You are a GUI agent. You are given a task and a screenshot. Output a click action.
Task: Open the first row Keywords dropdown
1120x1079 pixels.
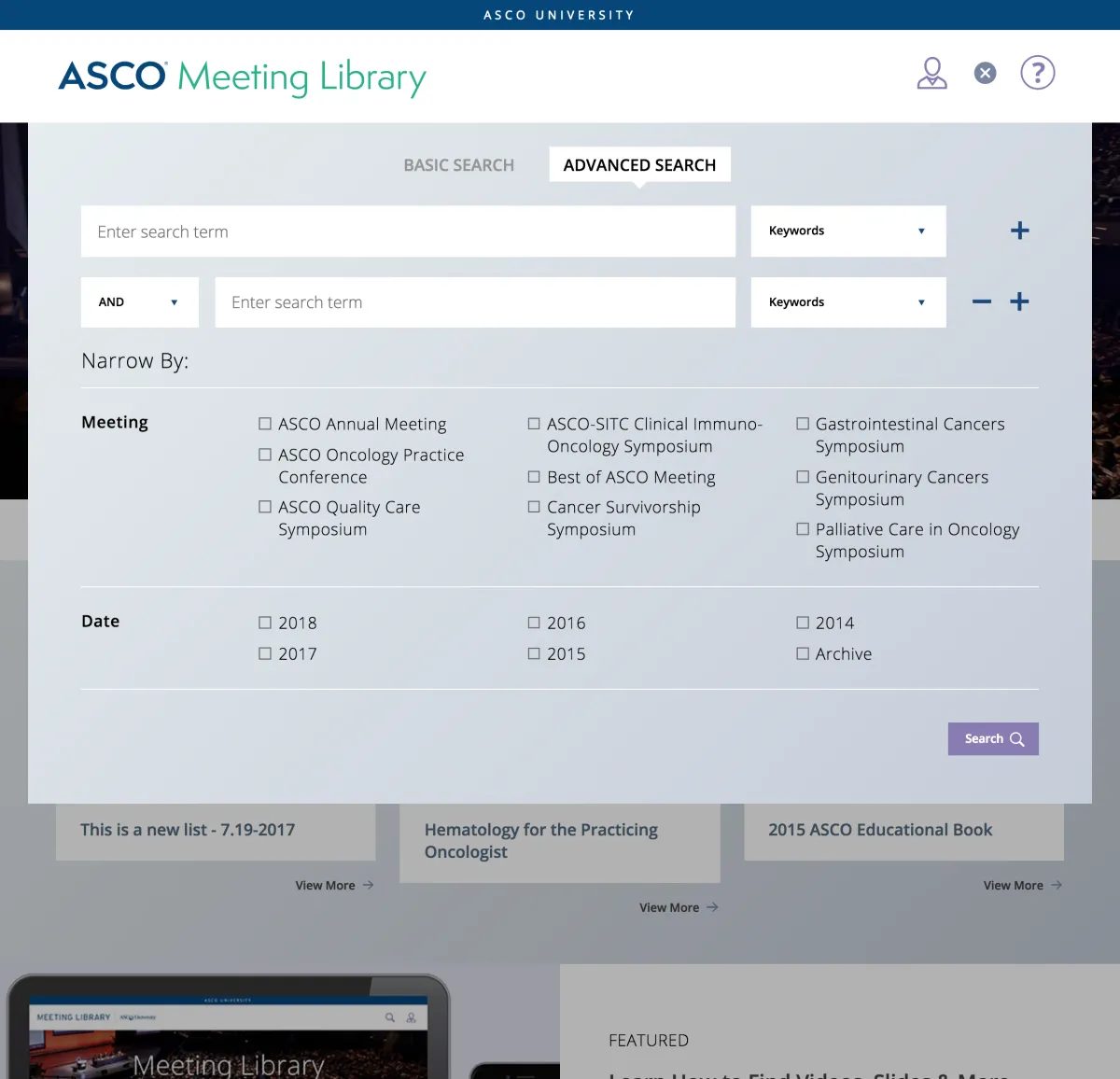click(848, 231)
